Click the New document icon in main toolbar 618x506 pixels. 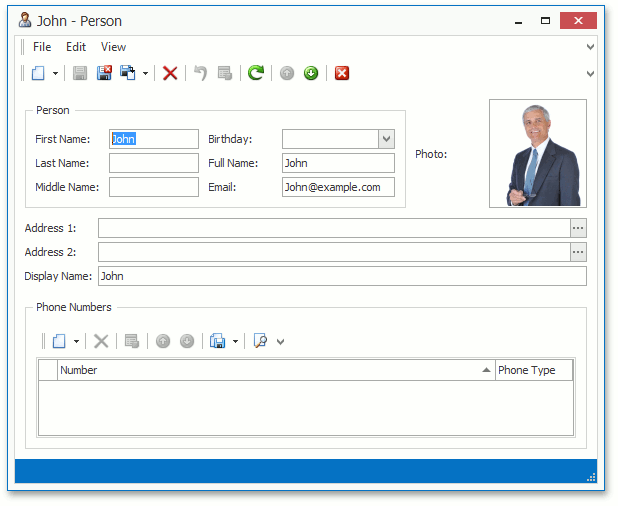pos(38,73)
